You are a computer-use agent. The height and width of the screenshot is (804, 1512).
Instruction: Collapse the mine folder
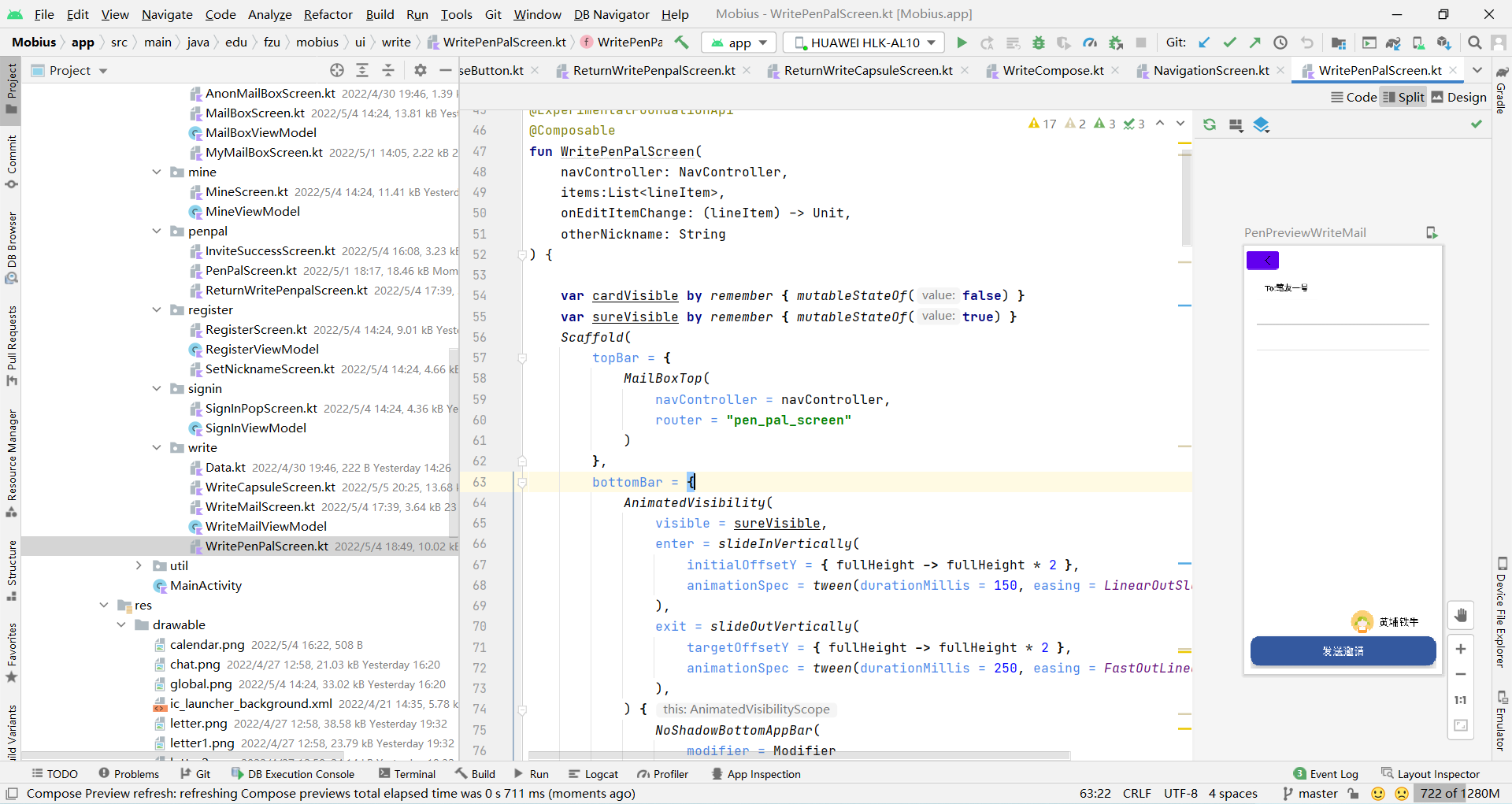click(157, 172)
